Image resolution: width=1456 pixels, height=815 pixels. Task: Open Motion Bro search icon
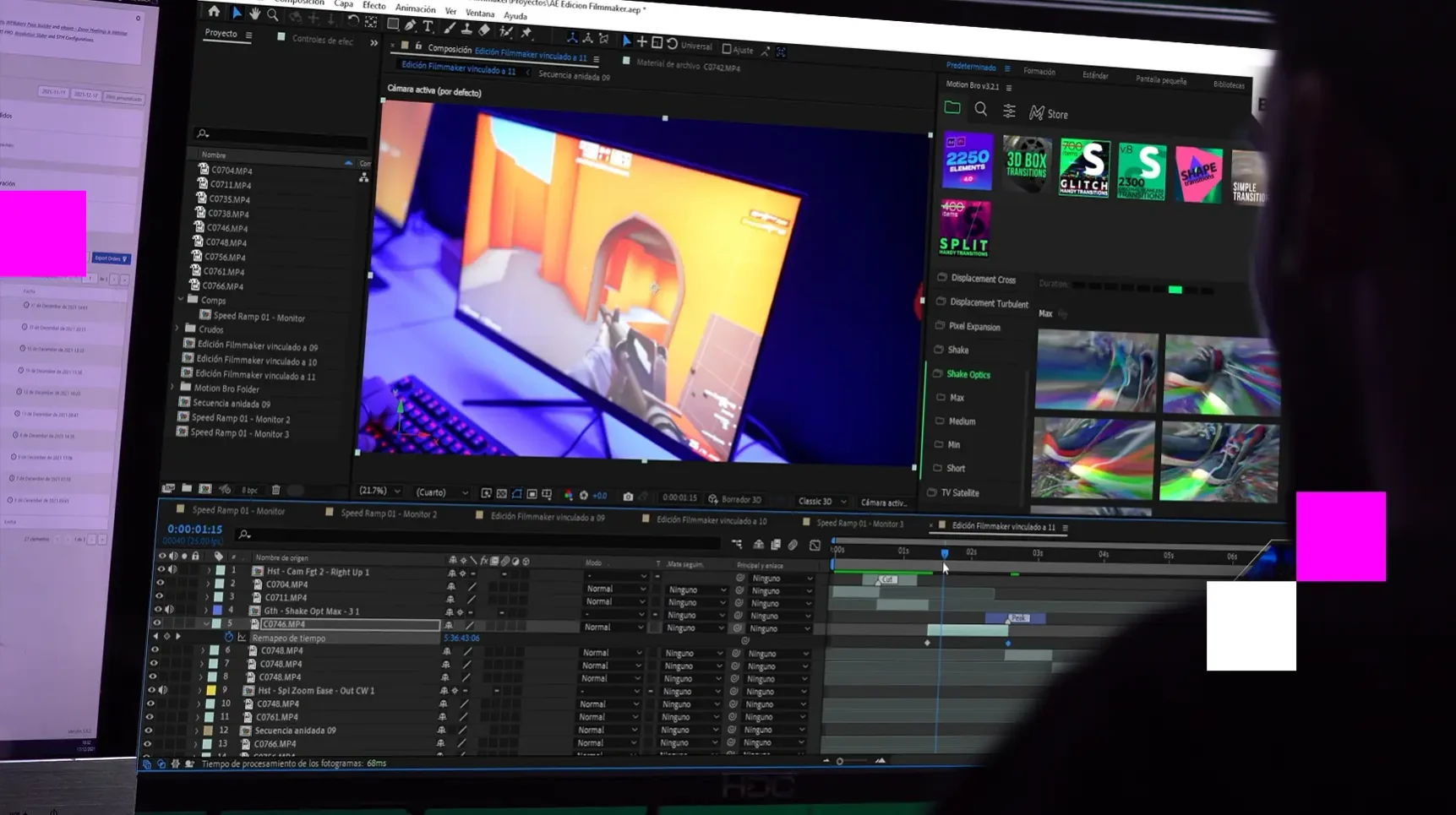pos(980,109)
